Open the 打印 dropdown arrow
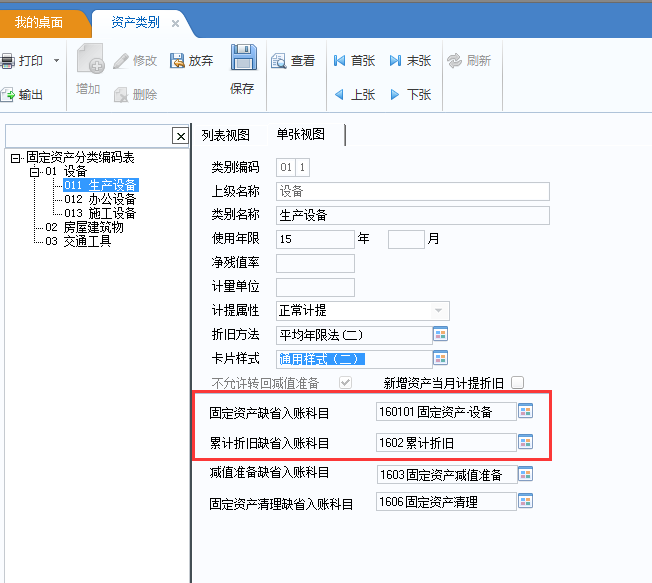652x583 pixels. (x=57, y=61)
